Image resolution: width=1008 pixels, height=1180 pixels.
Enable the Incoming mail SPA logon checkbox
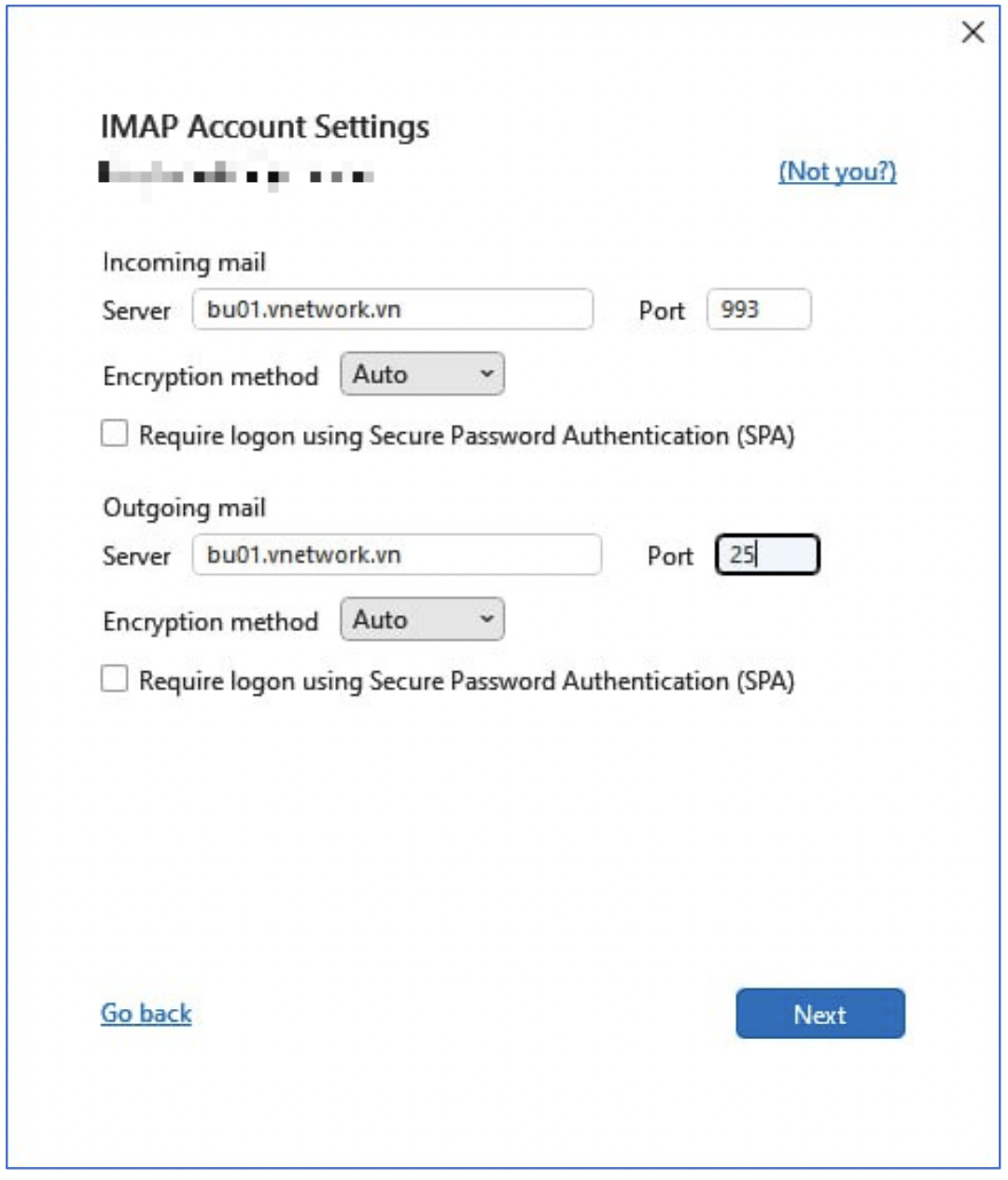coord(115,434)
